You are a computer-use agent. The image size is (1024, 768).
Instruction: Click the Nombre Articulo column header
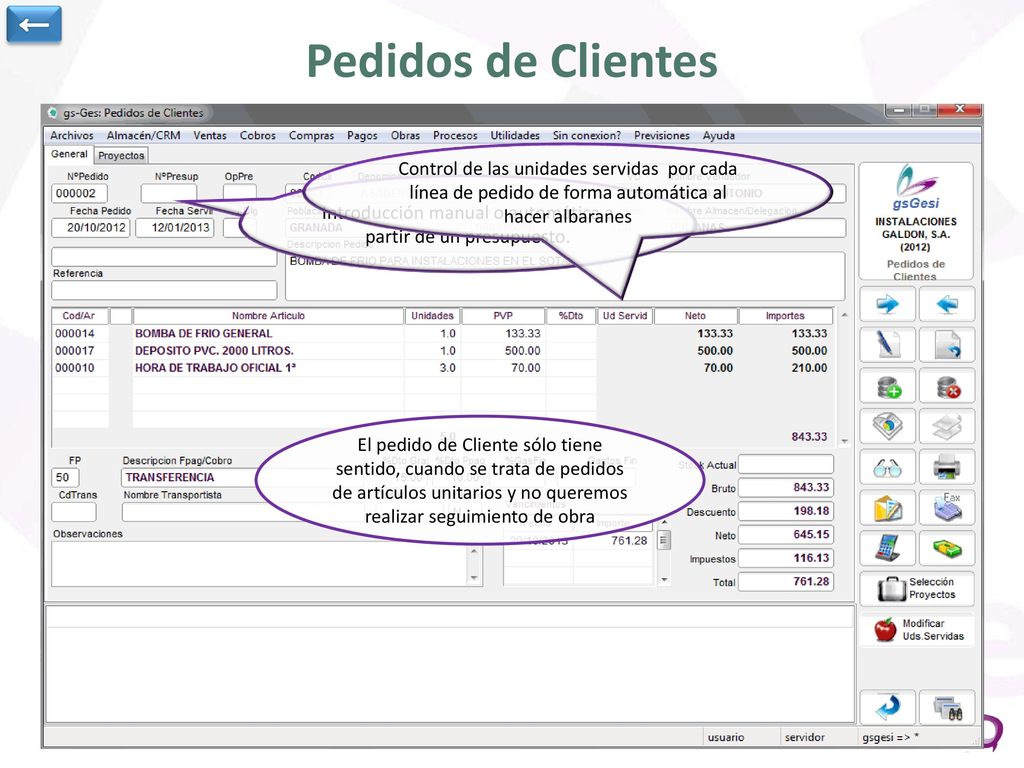268,316
